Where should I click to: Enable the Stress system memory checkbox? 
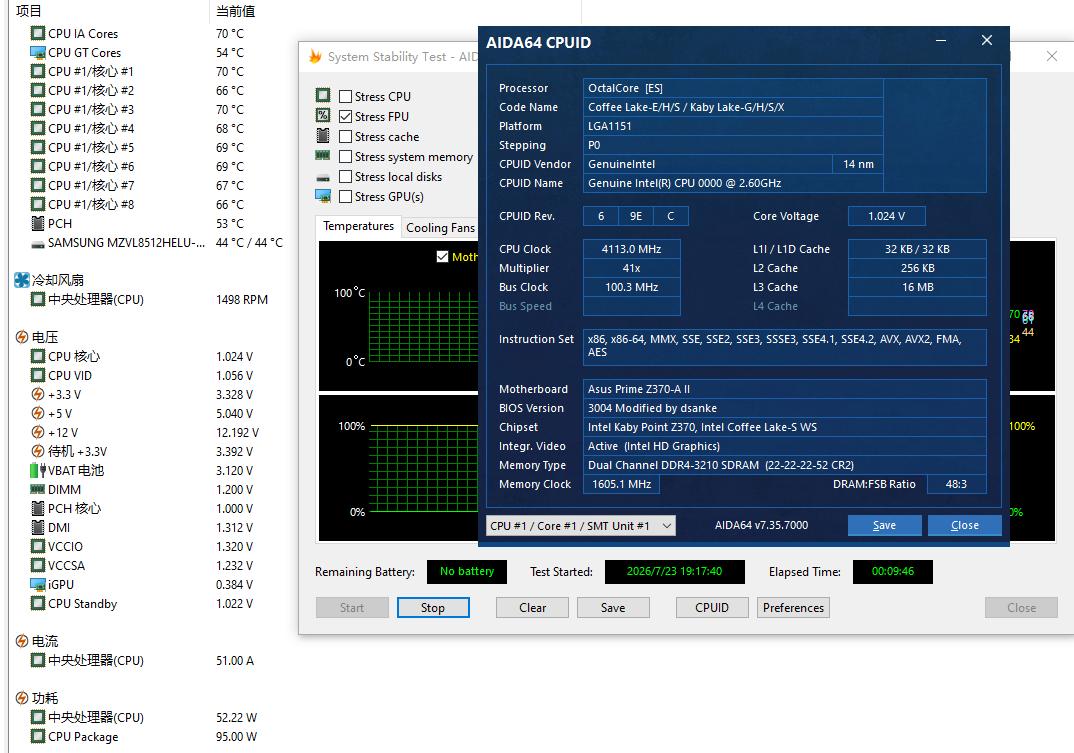[346, 157]
